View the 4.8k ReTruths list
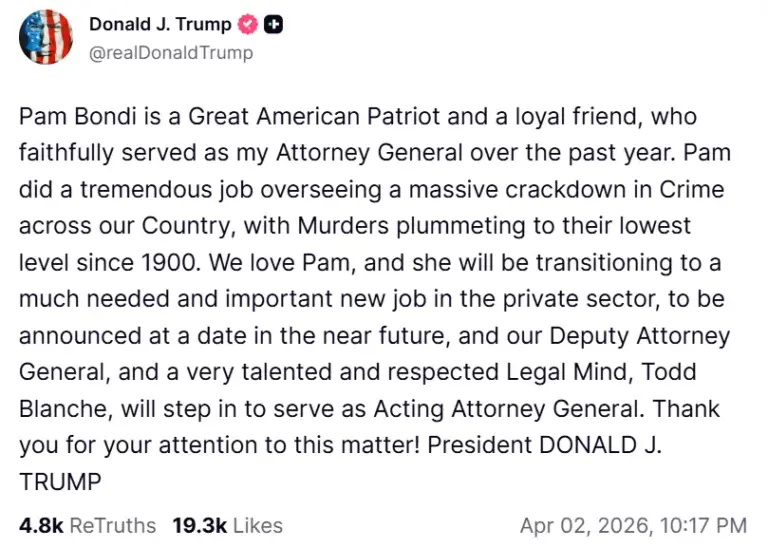This screenshot has width=768, height=548. coord(87,525)
